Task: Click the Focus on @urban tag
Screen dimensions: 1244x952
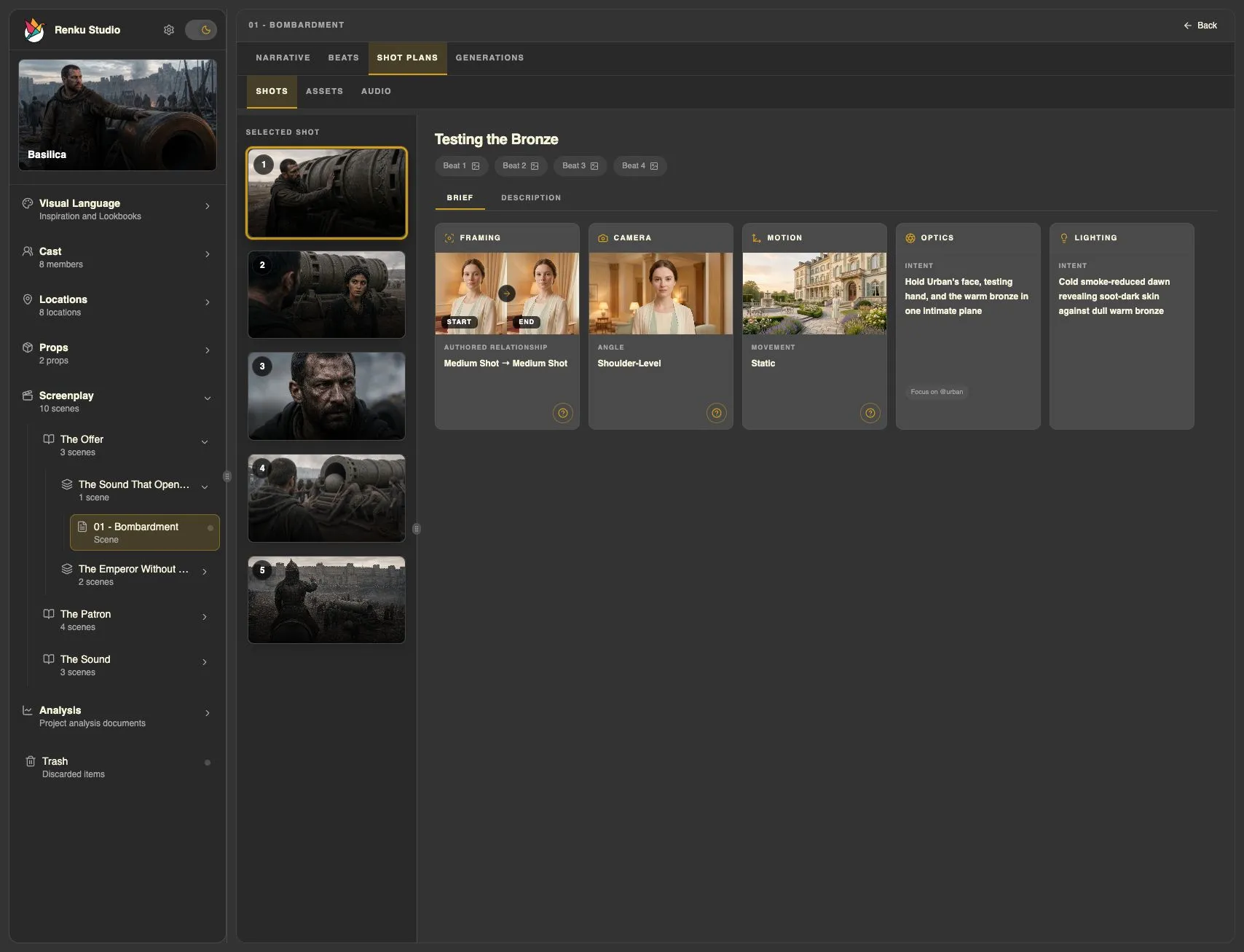Action: point(937,392)
